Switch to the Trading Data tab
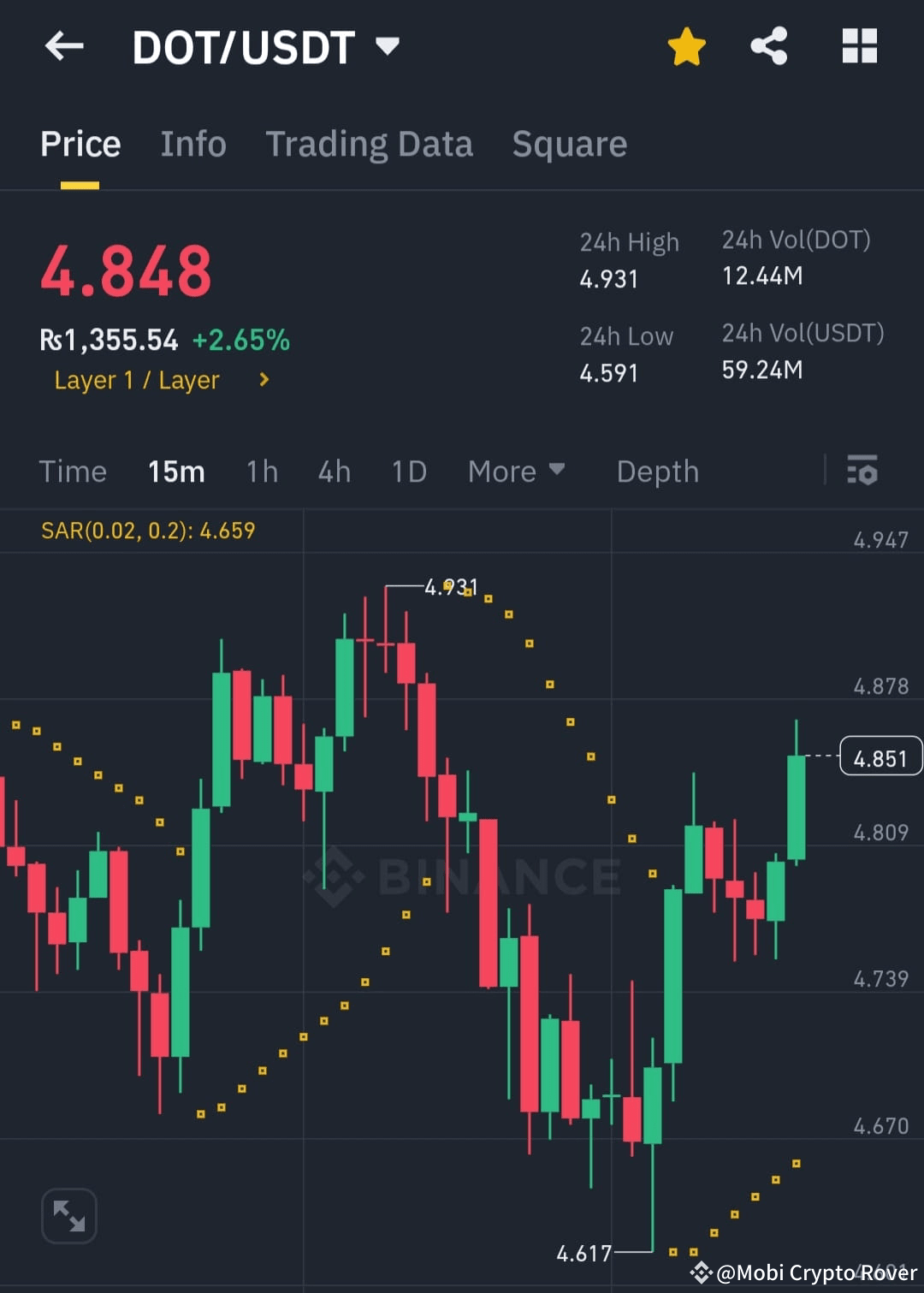This screenshot has width=924, height=1293. point(370,144)
